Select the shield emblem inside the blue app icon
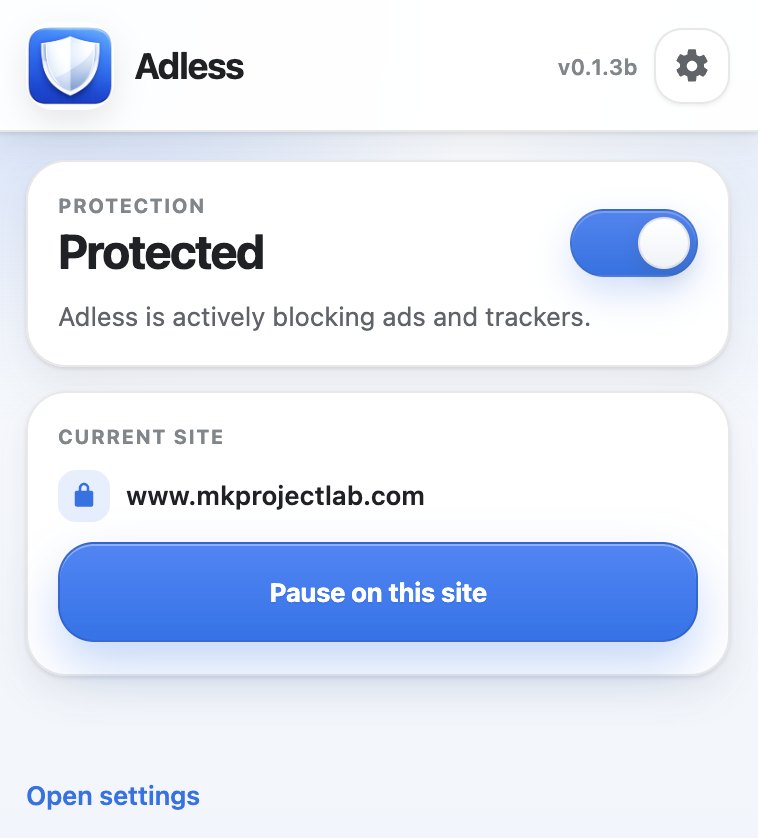The height and width of the screenshot is (838, 758). (70, 66)
